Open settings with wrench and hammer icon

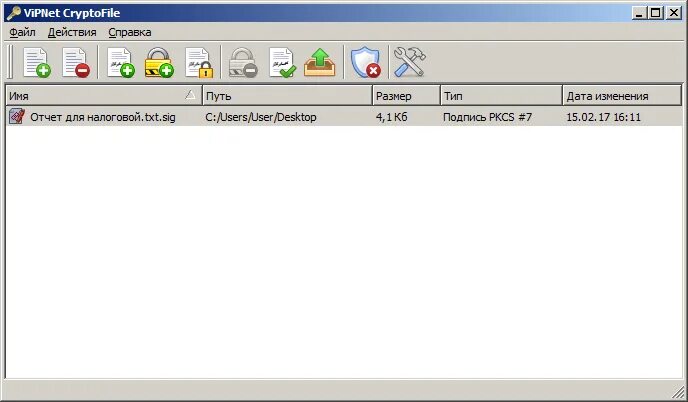coord(409,62)
